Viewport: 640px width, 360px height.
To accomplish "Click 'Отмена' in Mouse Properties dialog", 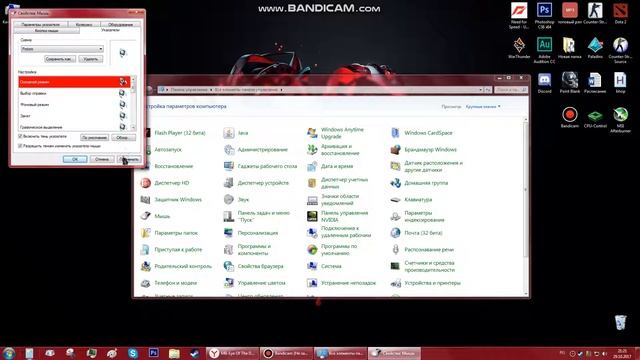I will point(102,159).
